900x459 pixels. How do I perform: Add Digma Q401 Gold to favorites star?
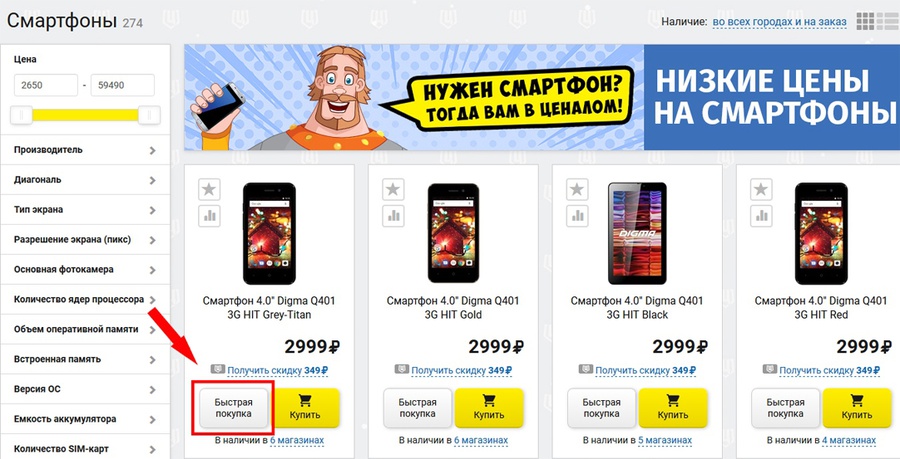(393, 189)
